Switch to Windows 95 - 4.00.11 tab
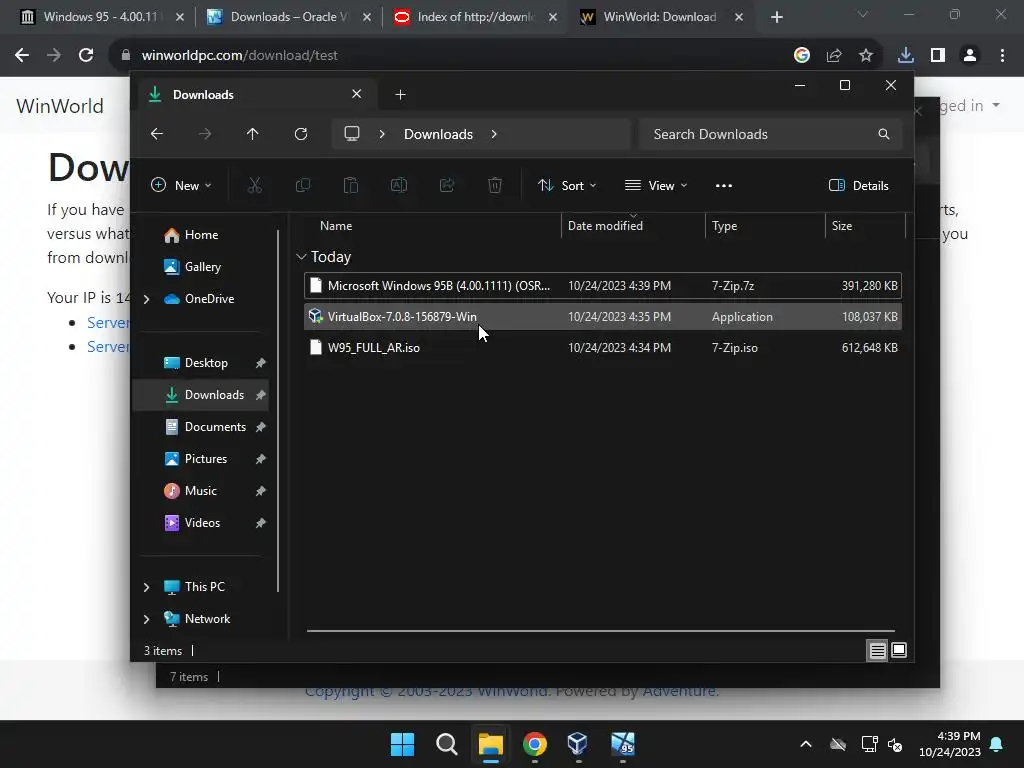The width and height of the screenshot is (1024, 768). pyautogui.click(x=101, y=17)
